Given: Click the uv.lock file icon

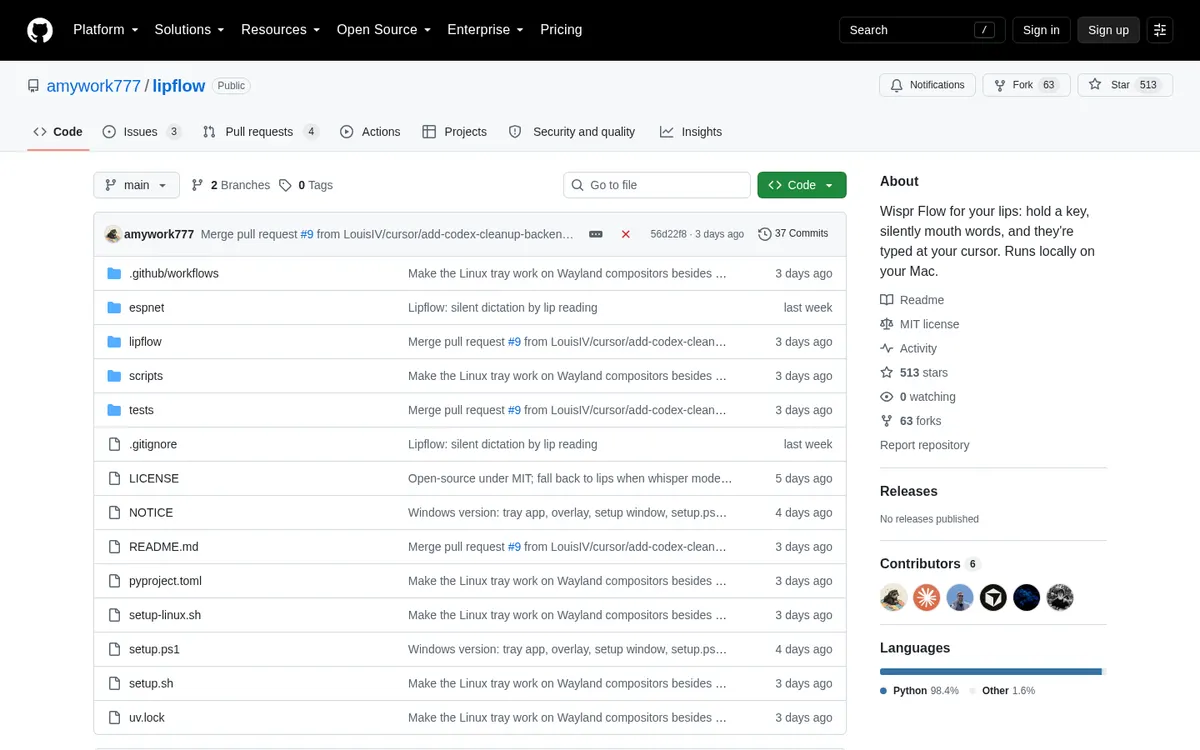Looking at the screenshot, I should 114,717.
